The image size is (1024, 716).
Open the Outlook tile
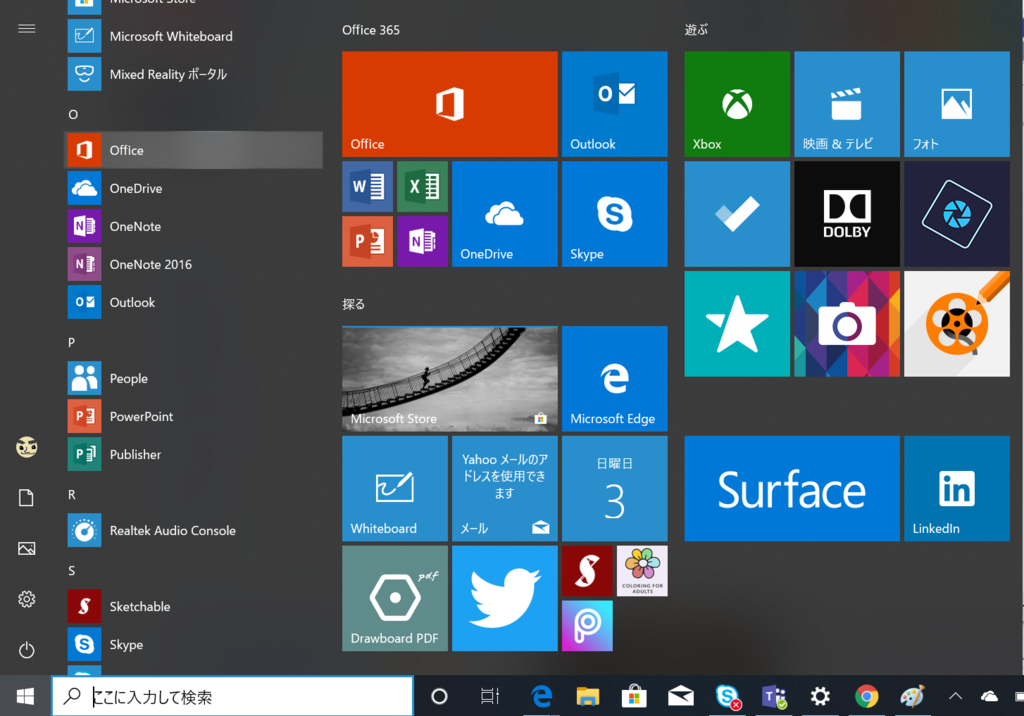[615, 104]
